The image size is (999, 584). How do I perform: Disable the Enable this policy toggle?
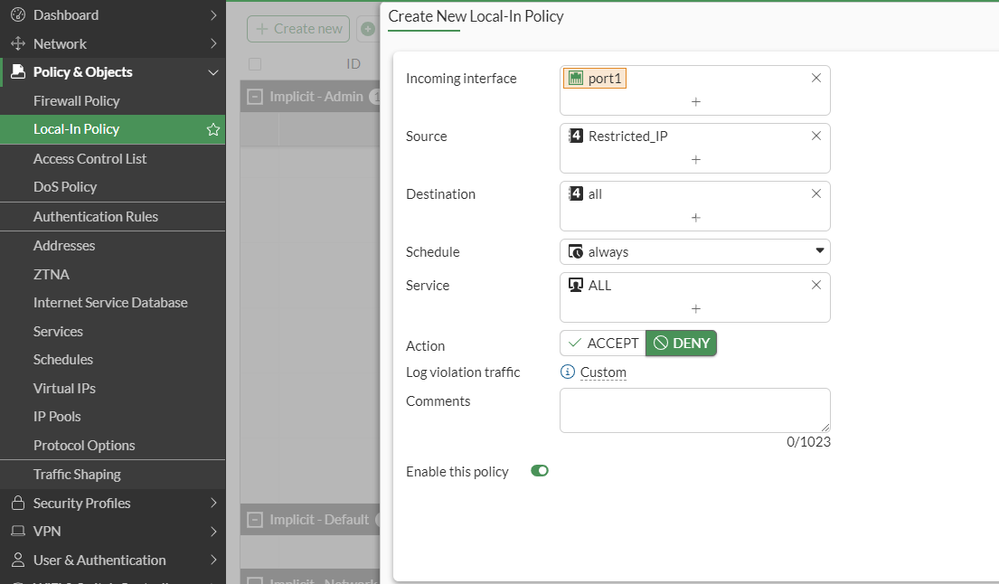click(540, 471)
